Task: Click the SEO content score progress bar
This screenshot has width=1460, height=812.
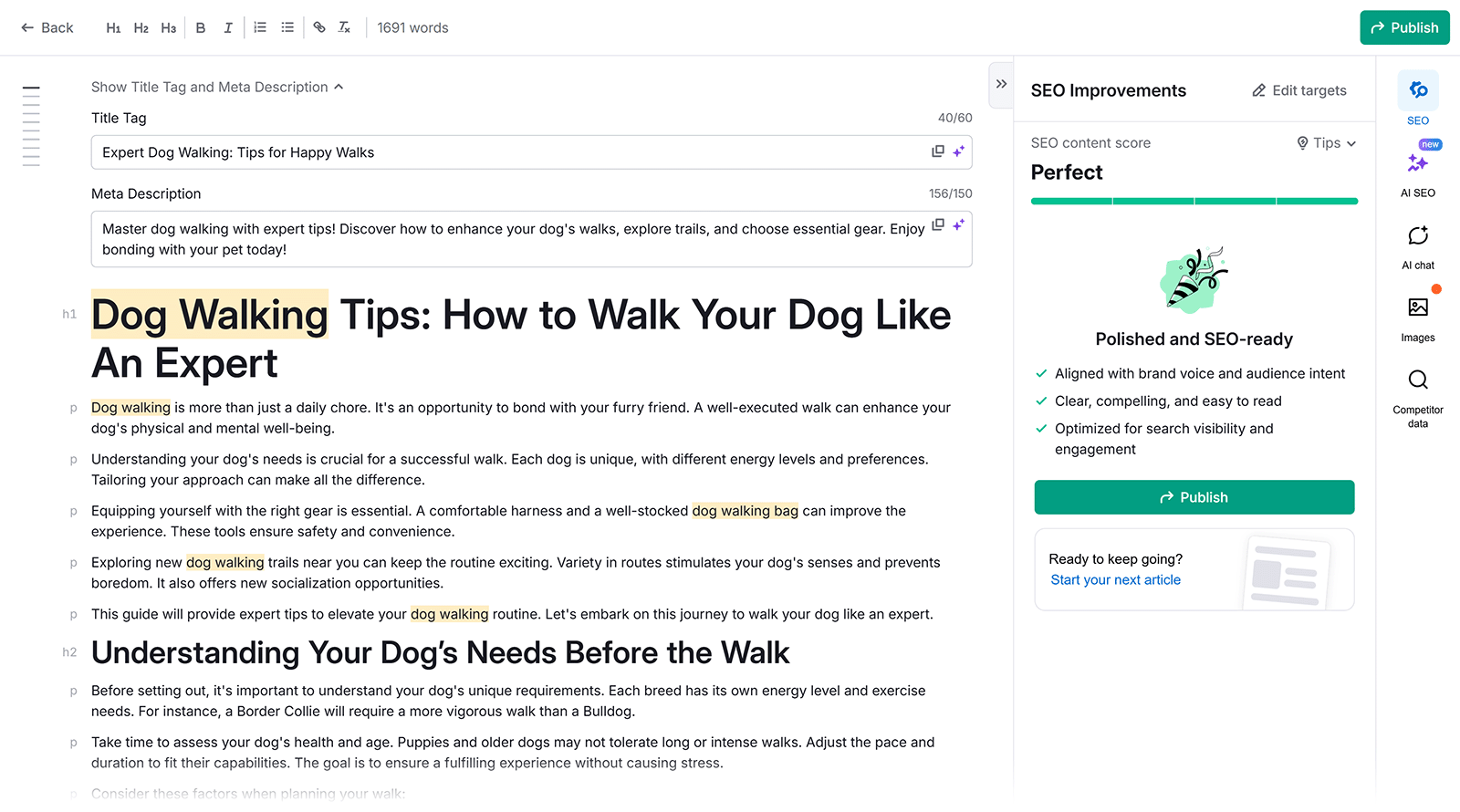Action: pyautogui.click(x=1194, y=201)
